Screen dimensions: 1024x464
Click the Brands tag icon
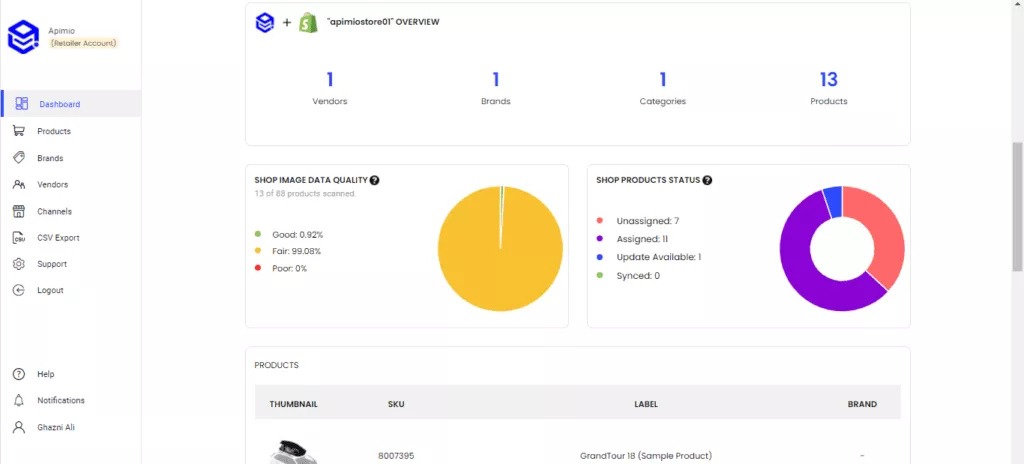(x=18, y=158)
